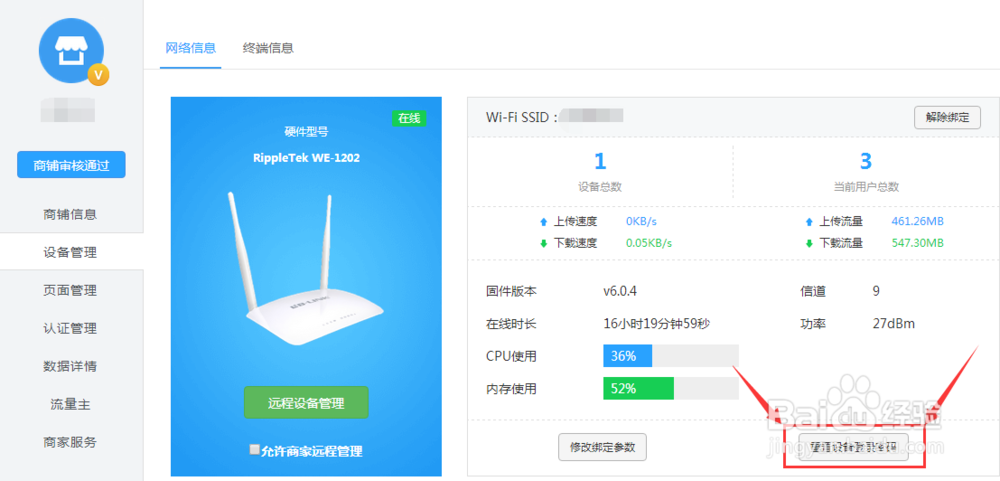Click the 设备总数 count 1
The image size is (1000, 481).
point(600,161)
